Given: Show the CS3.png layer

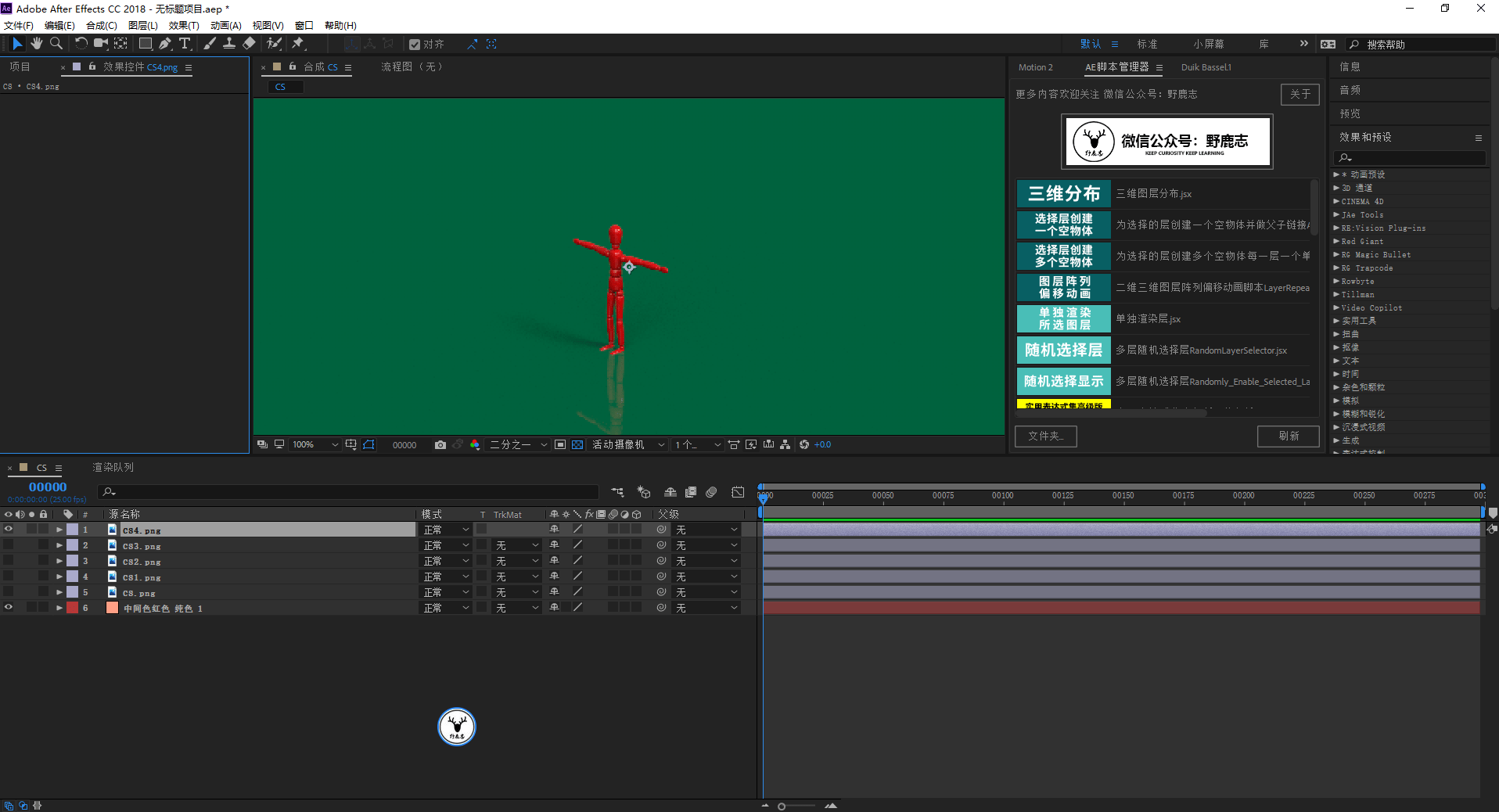Looking at the screenshot, I should [x=9, y=545].
